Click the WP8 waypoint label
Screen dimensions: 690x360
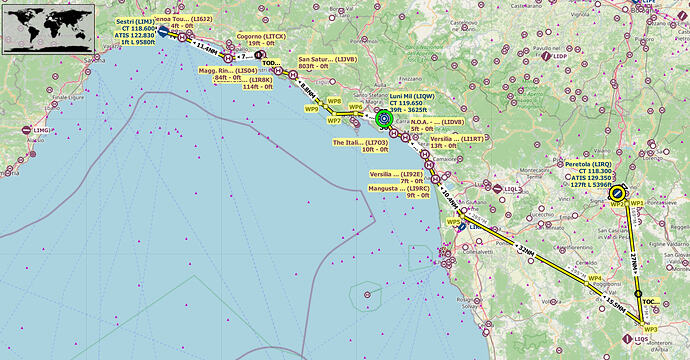334,101
